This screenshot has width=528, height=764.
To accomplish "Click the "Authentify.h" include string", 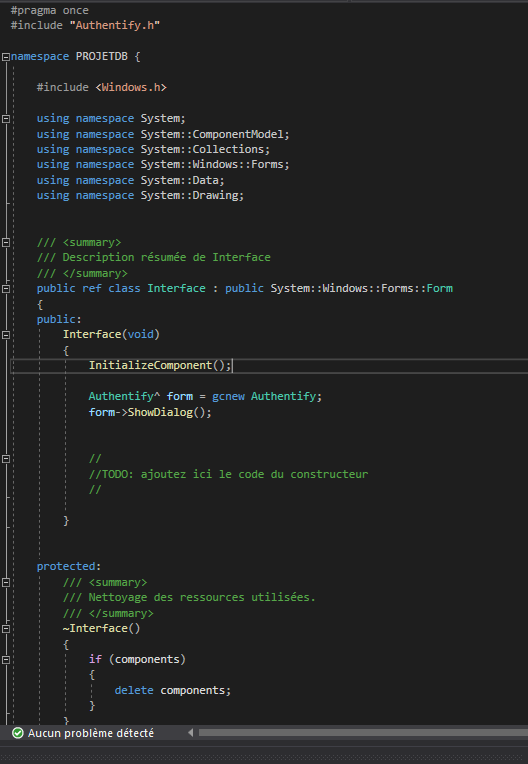I will click(x=114, y=25).
